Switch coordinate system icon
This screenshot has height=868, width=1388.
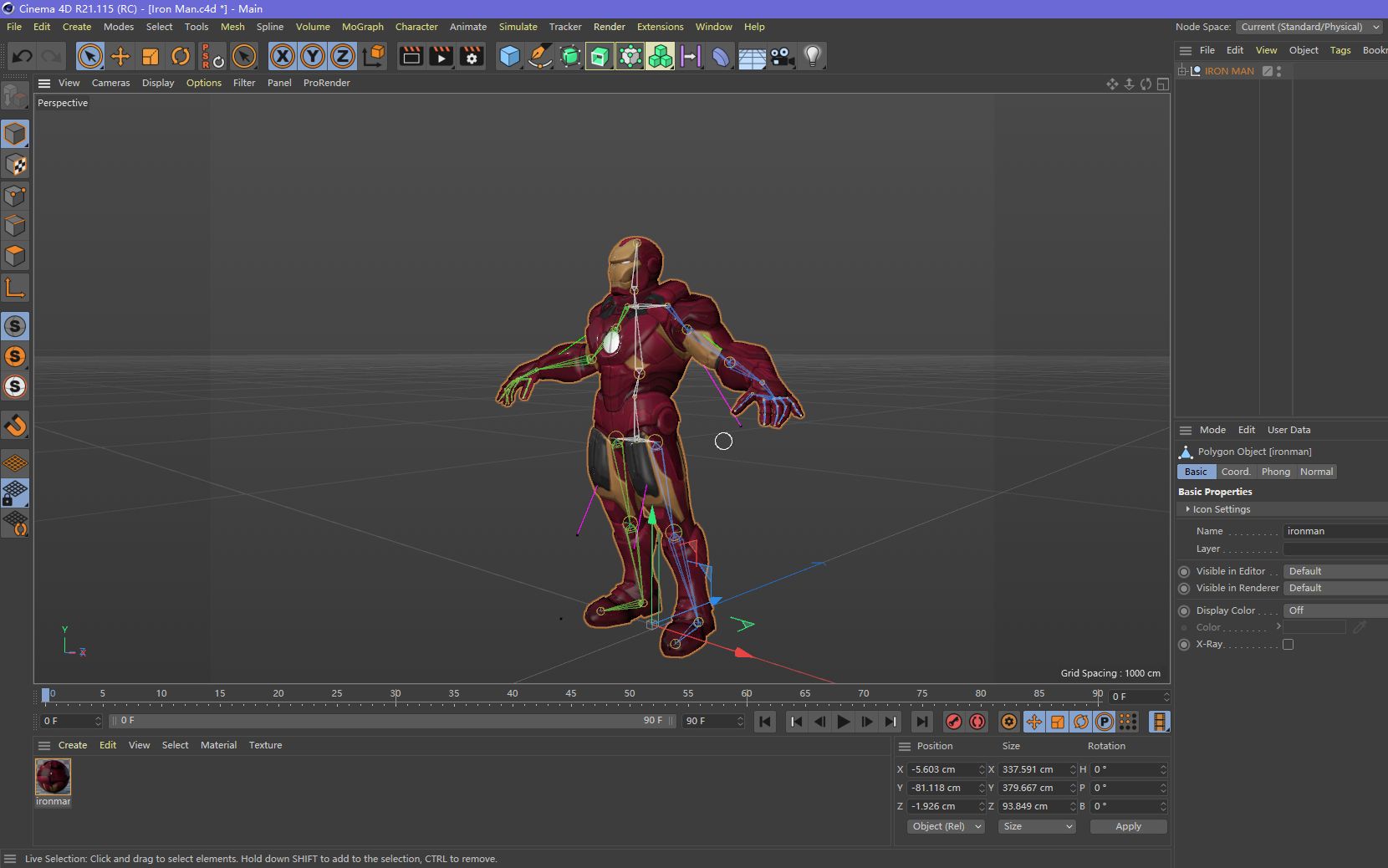click(x=375, y=57)
